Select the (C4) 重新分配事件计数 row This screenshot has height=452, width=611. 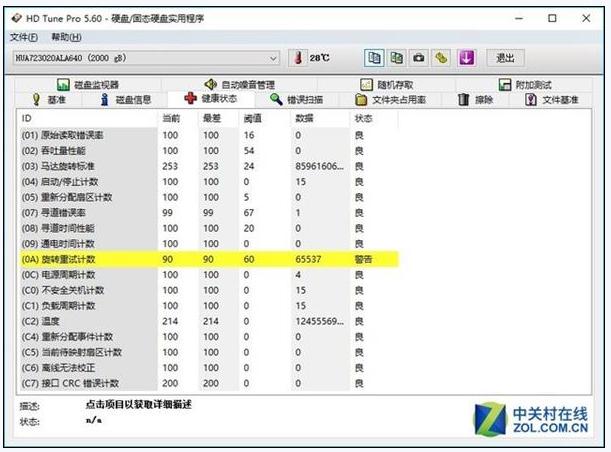coord(208,337)
